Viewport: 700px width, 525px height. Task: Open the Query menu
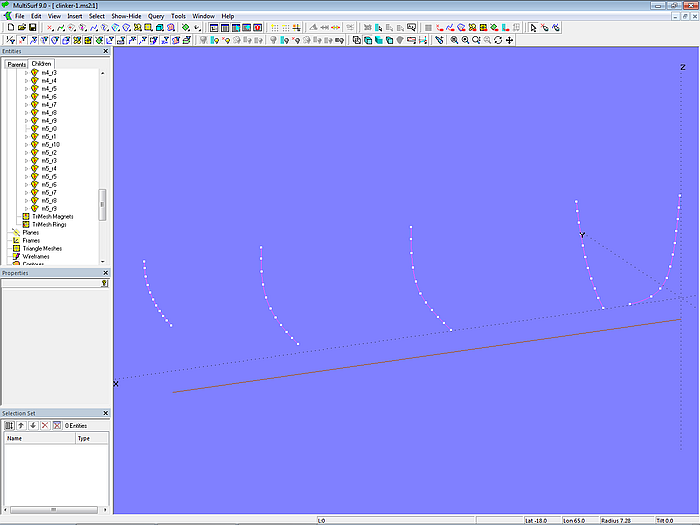click(x=156, y=16)
